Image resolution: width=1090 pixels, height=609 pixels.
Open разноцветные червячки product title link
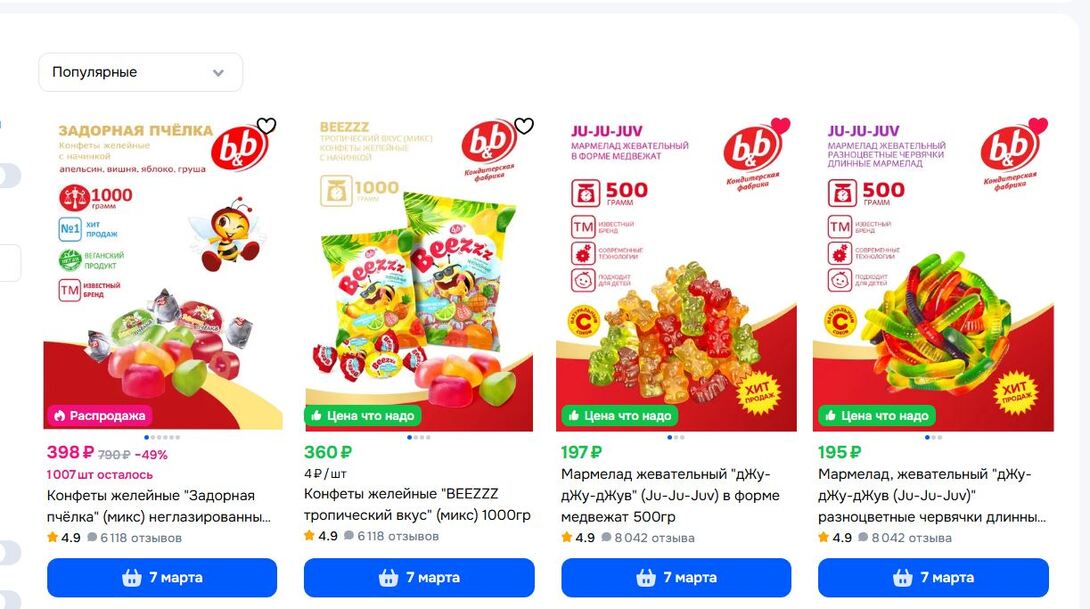click(x=932, y=496)
